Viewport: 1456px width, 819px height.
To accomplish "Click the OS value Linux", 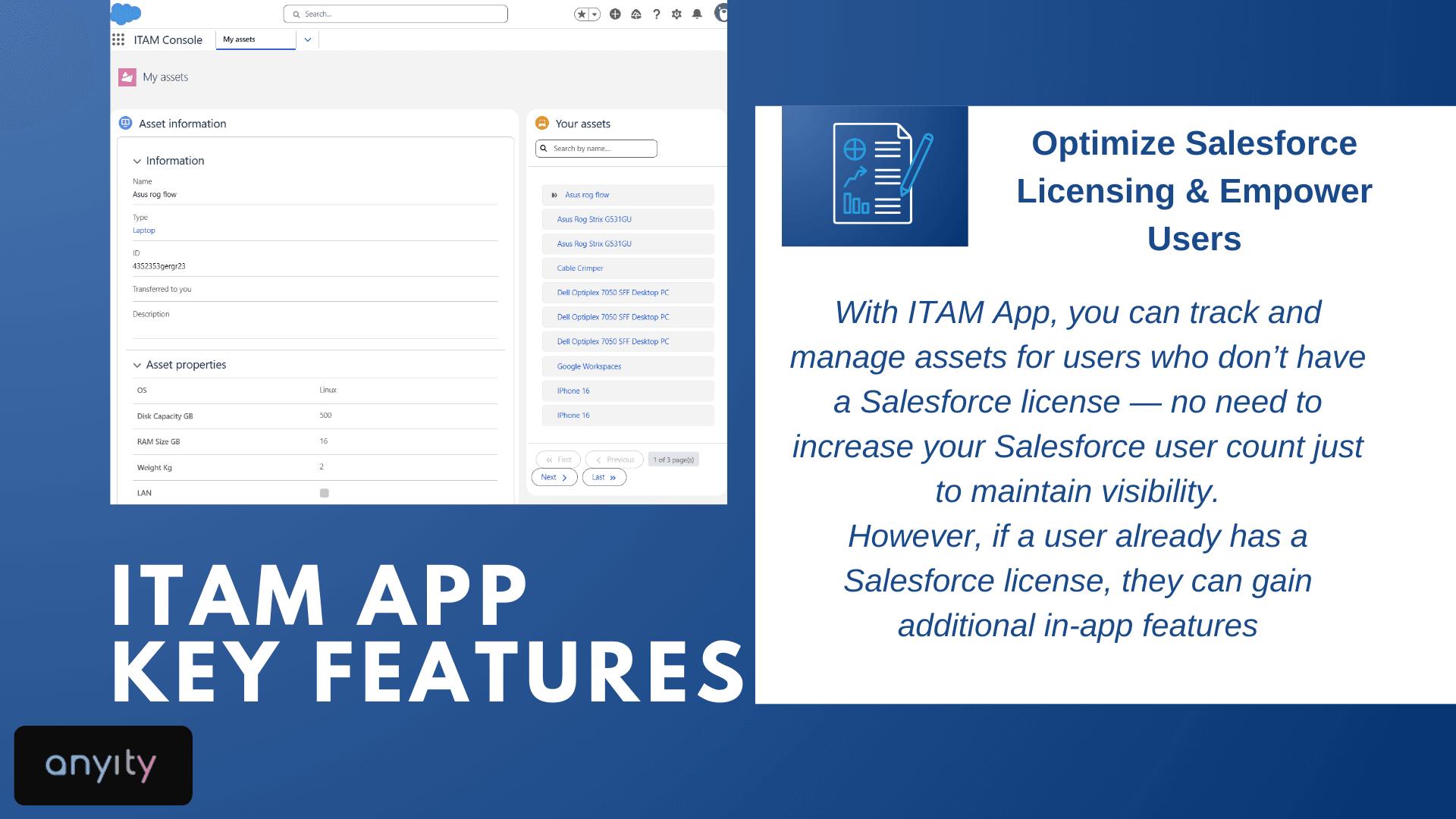I will tap(328, 390).
